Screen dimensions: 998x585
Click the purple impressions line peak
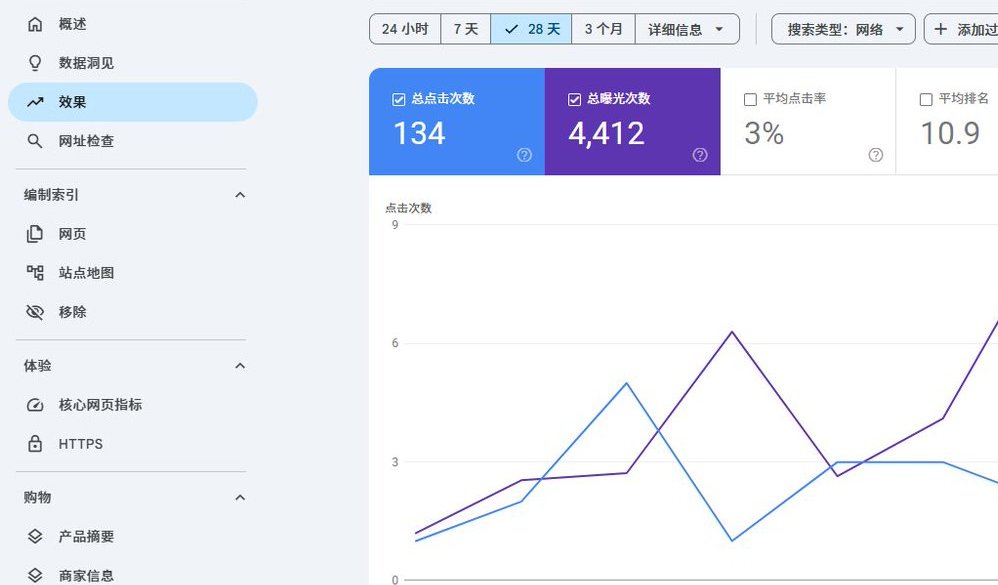732,332
